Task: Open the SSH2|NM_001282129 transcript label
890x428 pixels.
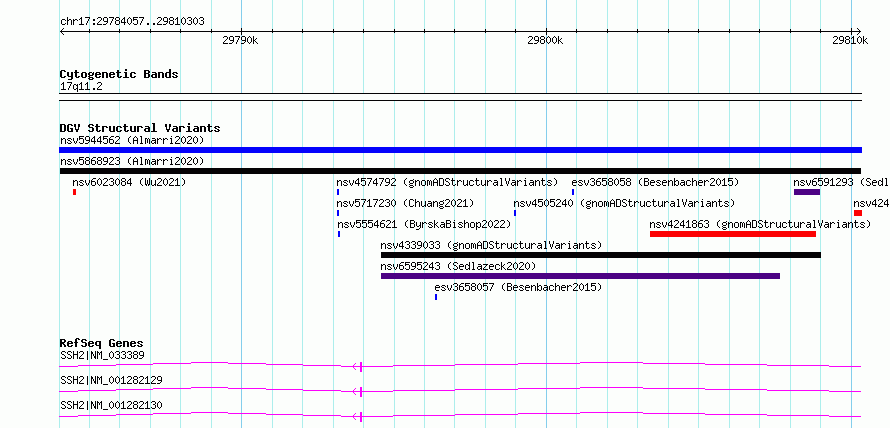Action: click(111, 380)
